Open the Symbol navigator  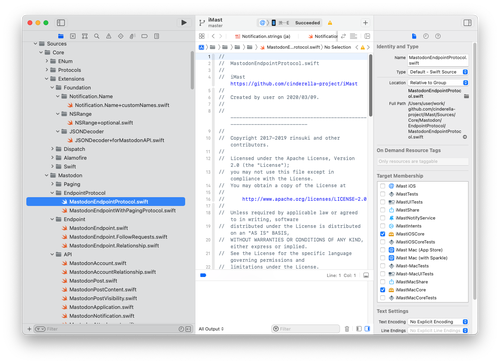(x=85, y=36)
